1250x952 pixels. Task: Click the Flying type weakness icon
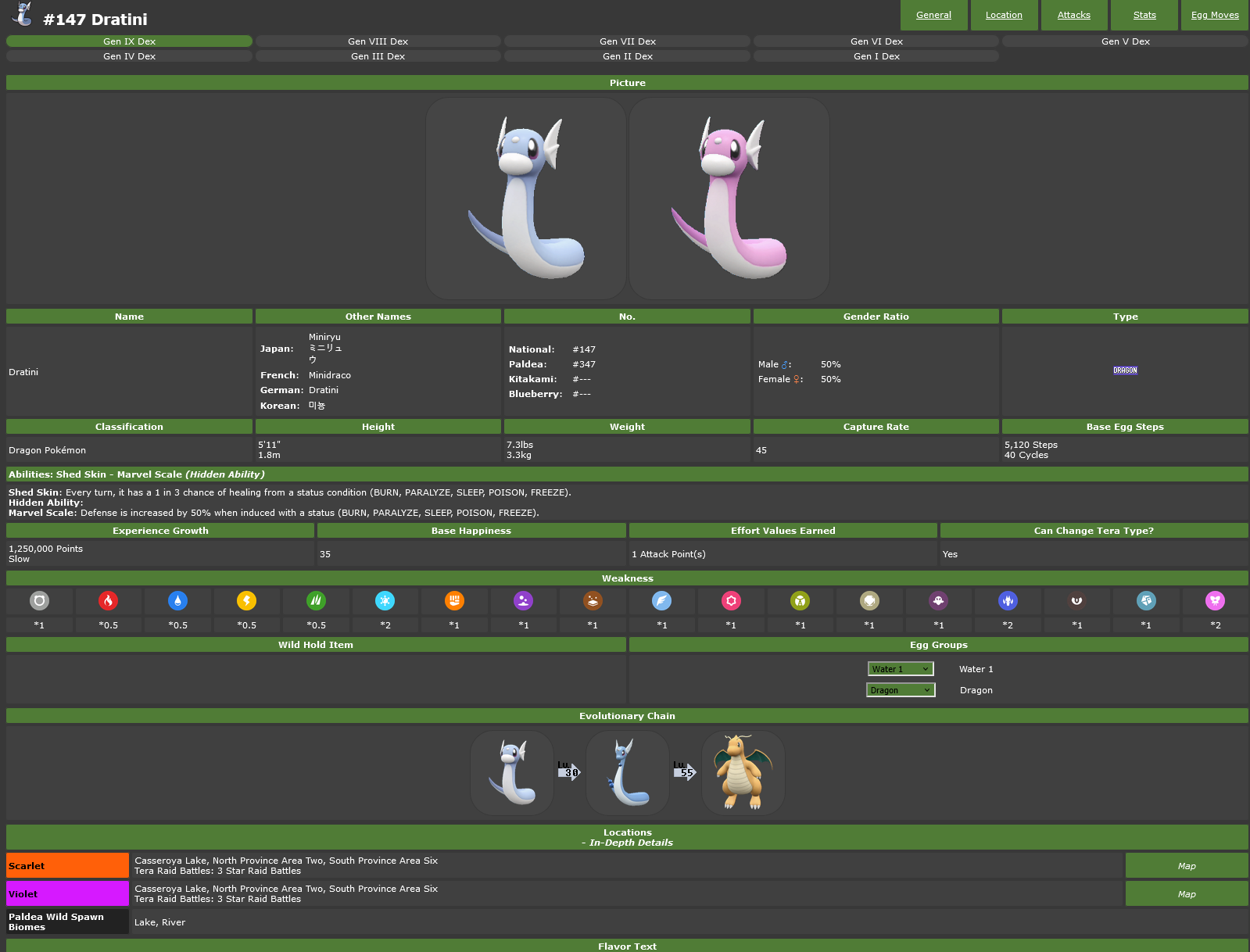[x=661, y=600]
